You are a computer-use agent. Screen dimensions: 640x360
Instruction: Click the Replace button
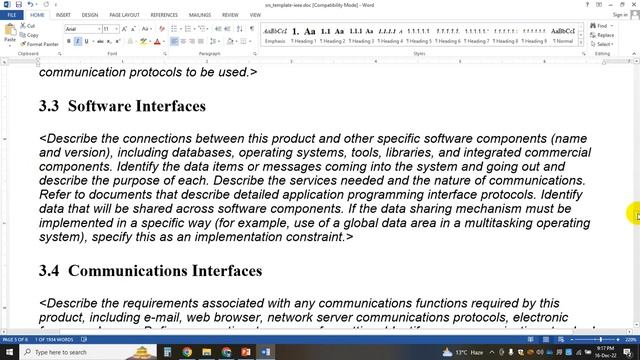(x=602, y=35)
